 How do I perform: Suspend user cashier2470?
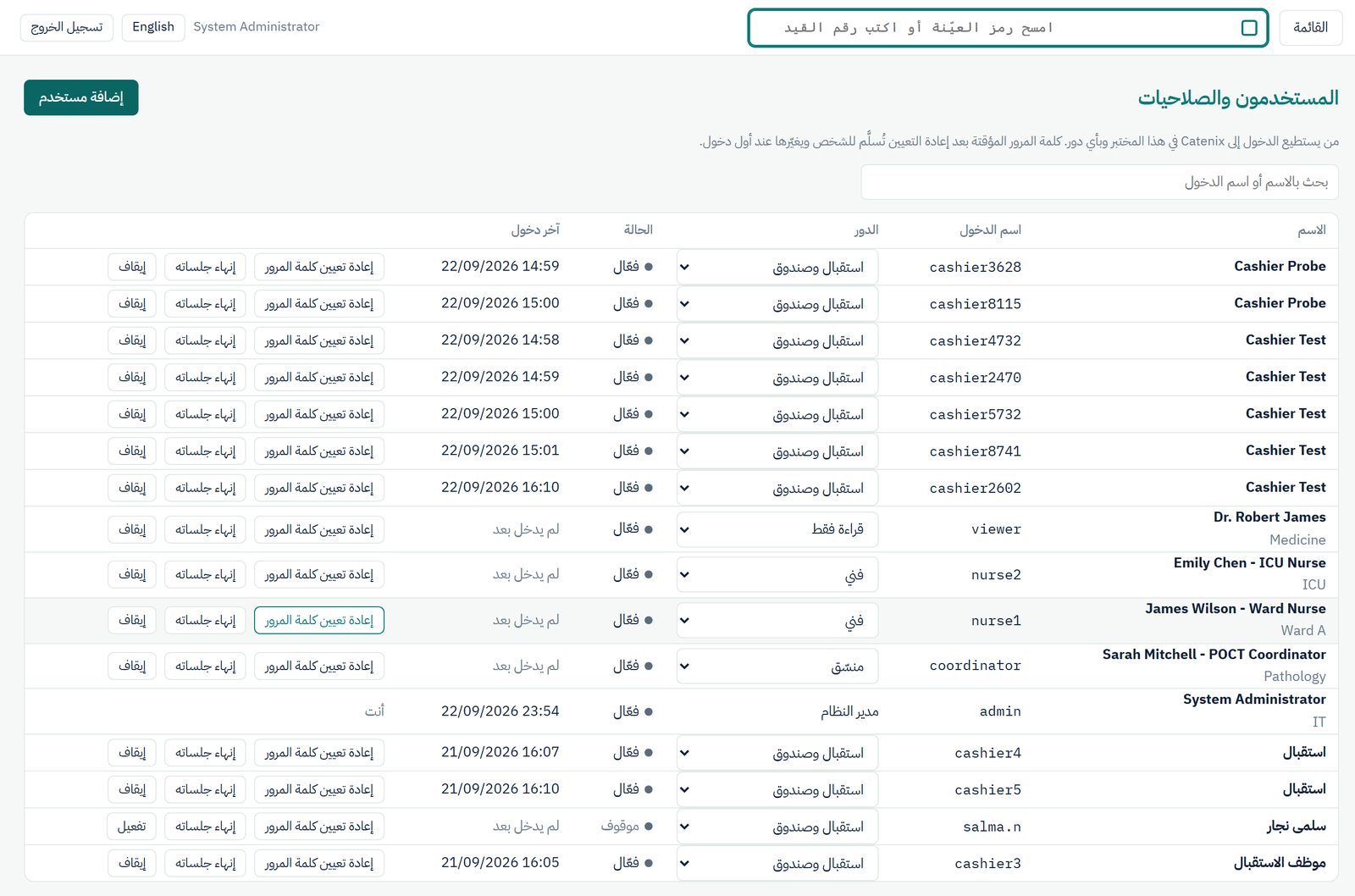pyautogui.click(x=132, y=378)
